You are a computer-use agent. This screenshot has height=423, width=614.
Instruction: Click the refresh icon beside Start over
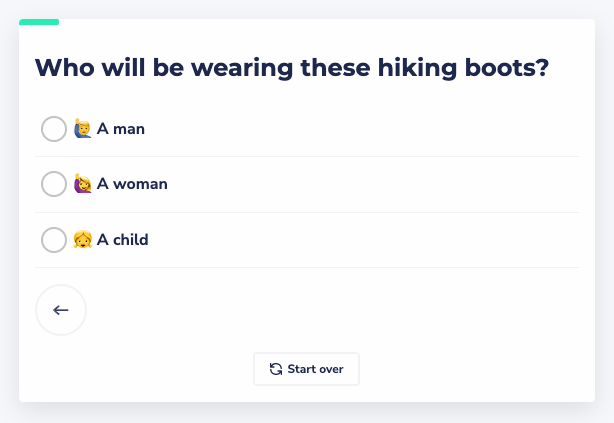[276, 369]
